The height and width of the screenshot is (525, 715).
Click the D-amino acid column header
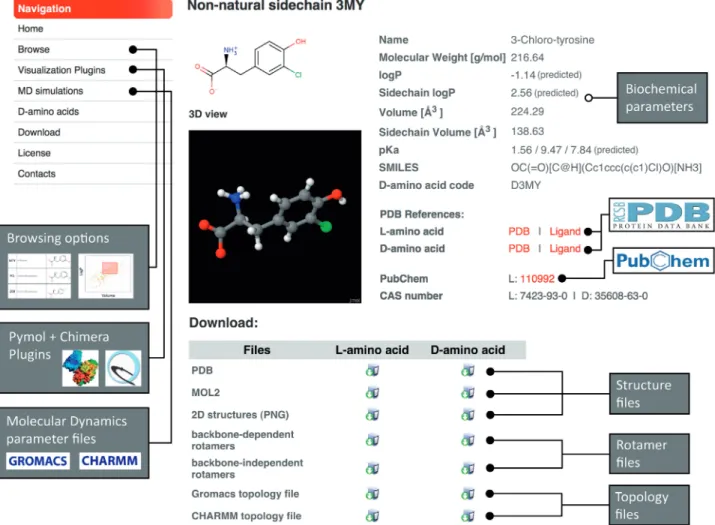tap(468, 350)
